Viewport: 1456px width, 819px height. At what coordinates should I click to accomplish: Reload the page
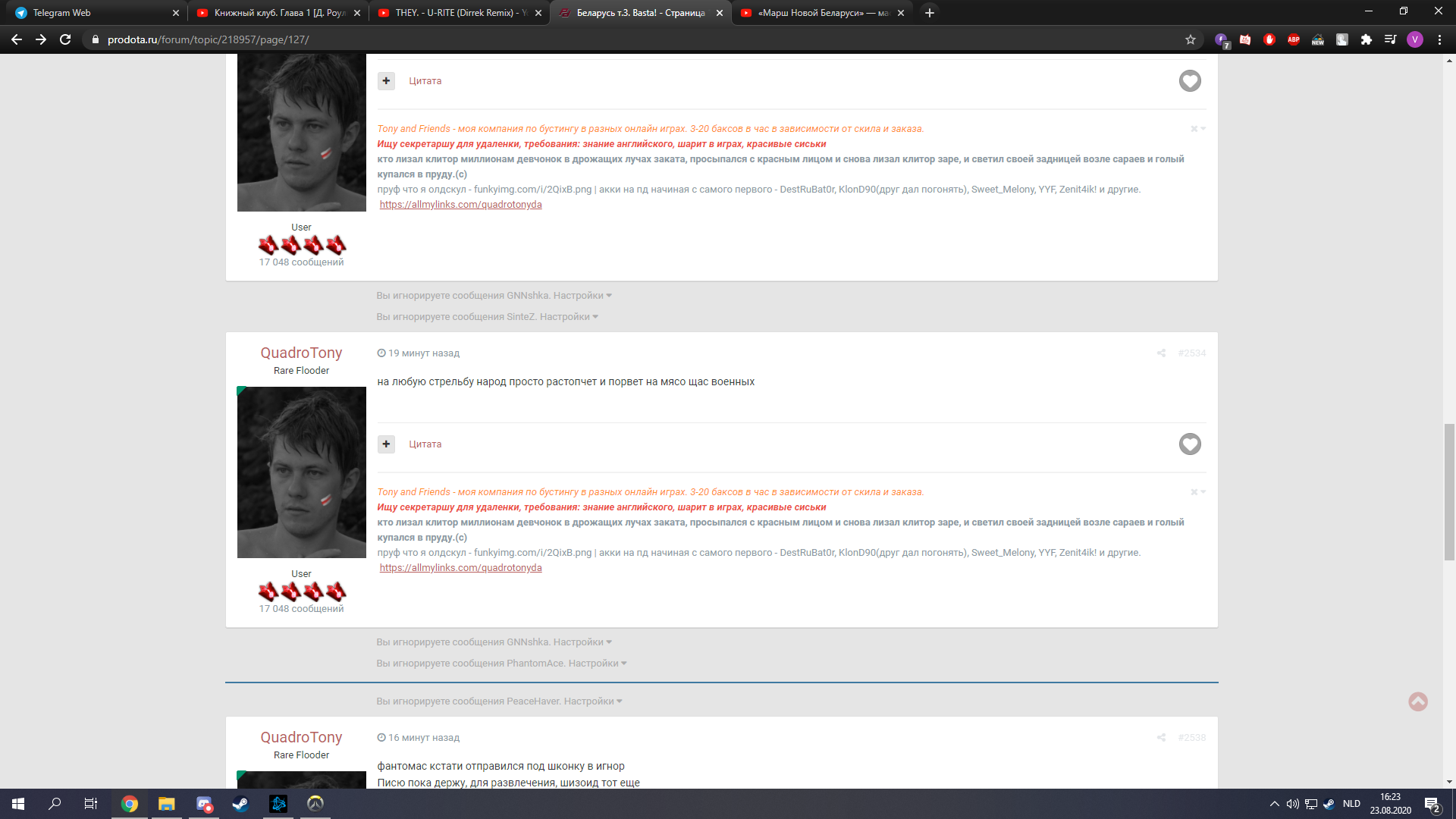pos(65,39)
